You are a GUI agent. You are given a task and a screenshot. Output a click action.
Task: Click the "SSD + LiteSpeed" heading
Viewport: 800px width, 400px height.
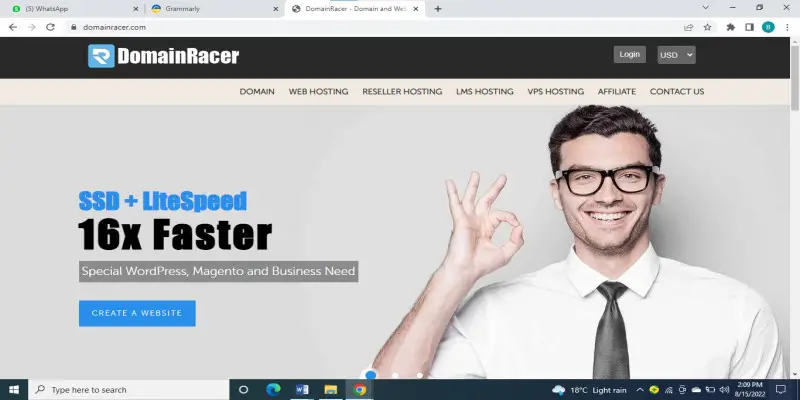[163, 201]
